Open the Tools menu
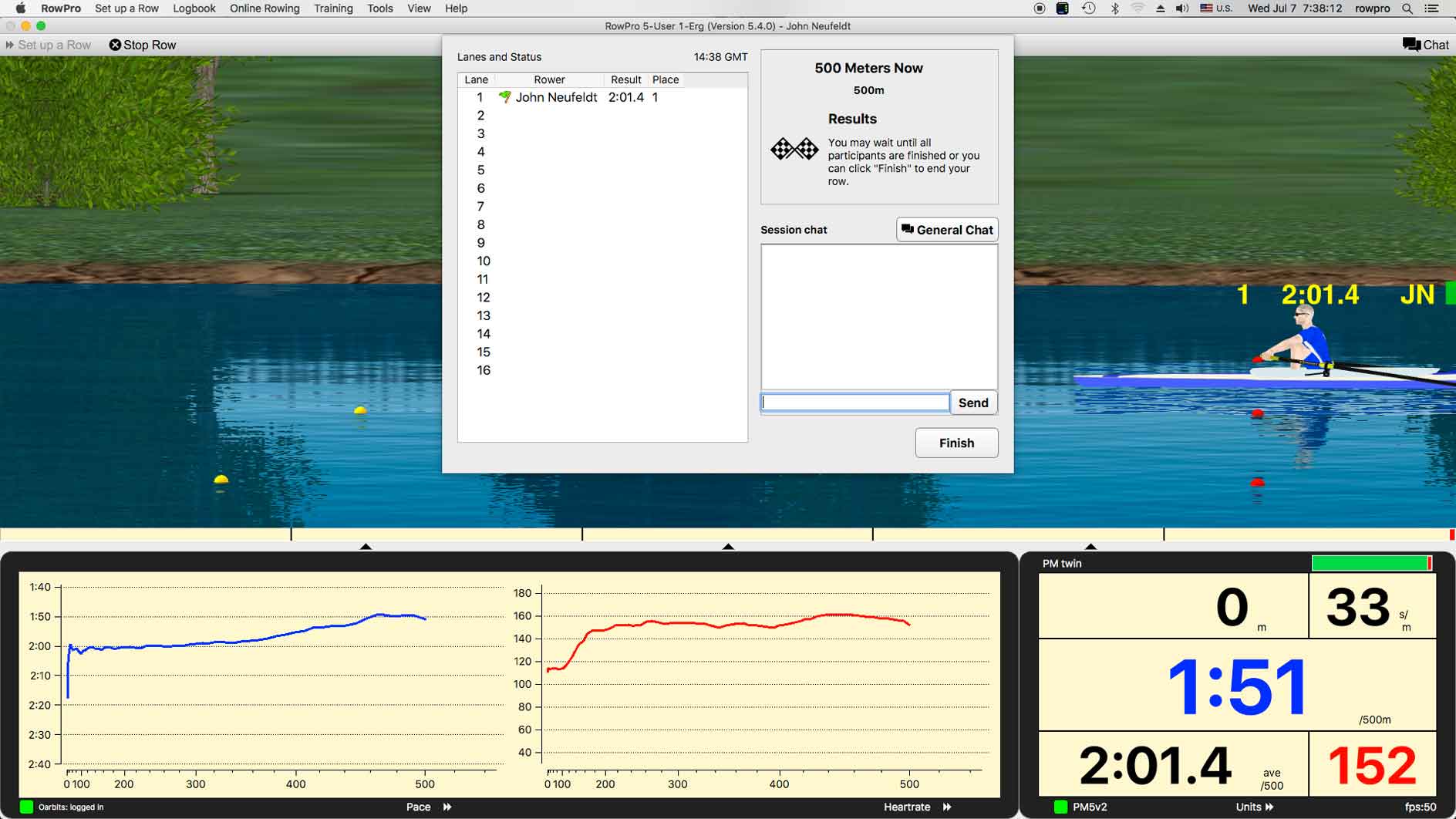The height and width of the screenshot is (819, 1456). tap(380, 8)
